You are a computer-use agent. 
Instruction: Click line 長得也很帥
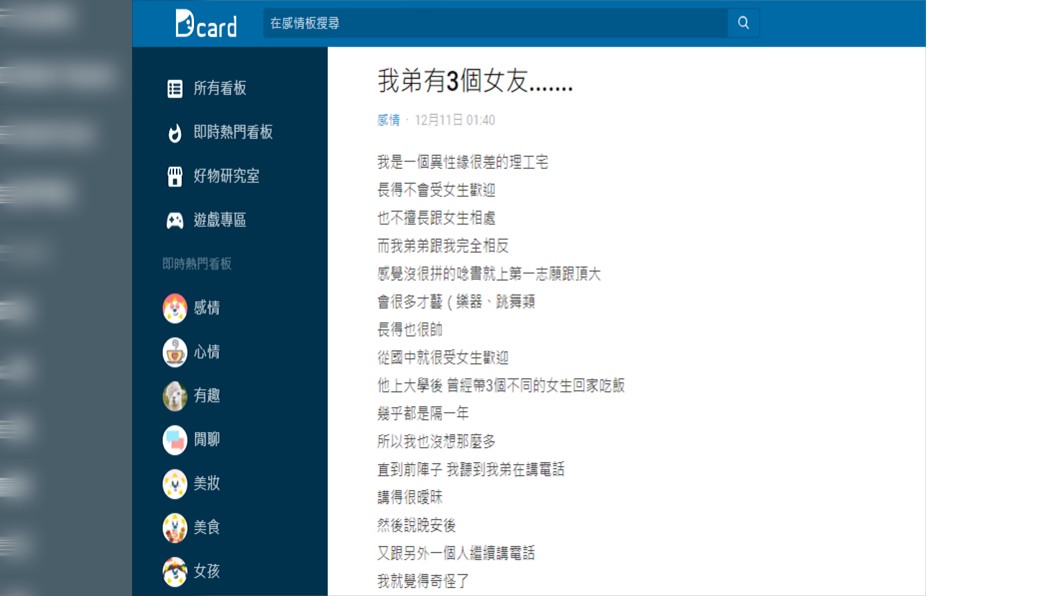click(x=410, y=330)
